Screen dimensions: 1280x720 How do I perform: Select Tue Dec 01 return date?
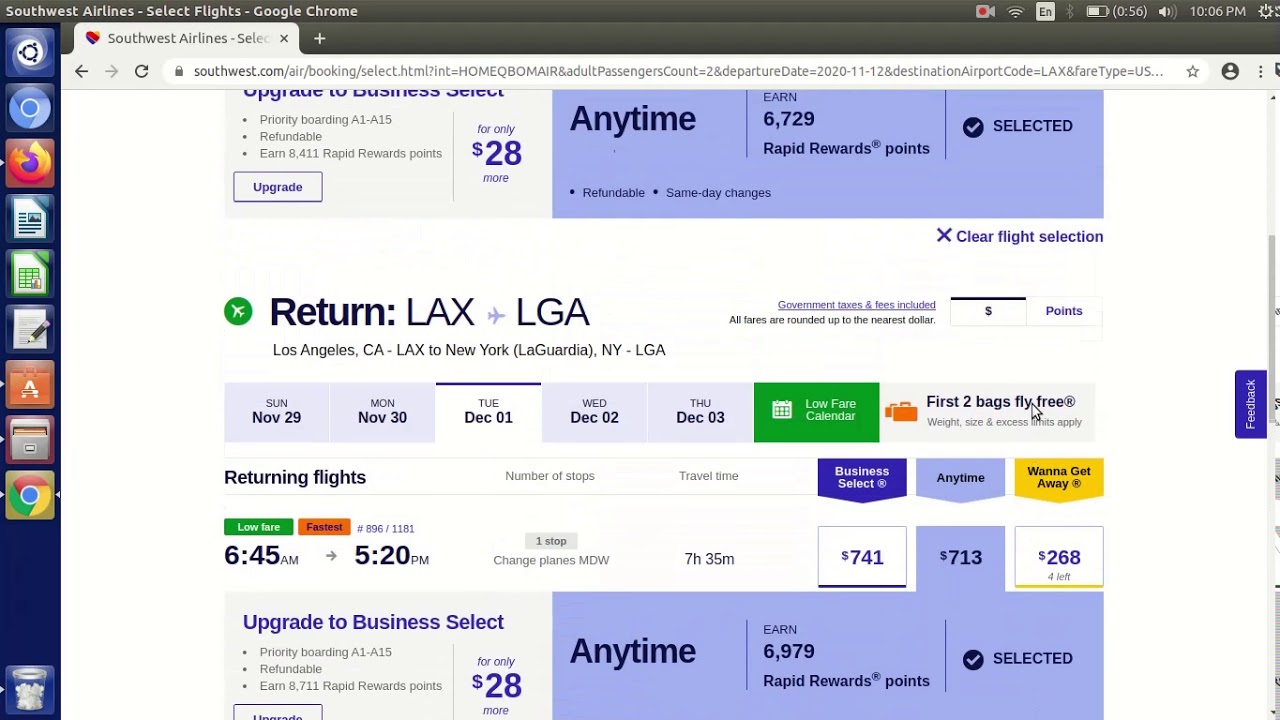tap(488, 411)
